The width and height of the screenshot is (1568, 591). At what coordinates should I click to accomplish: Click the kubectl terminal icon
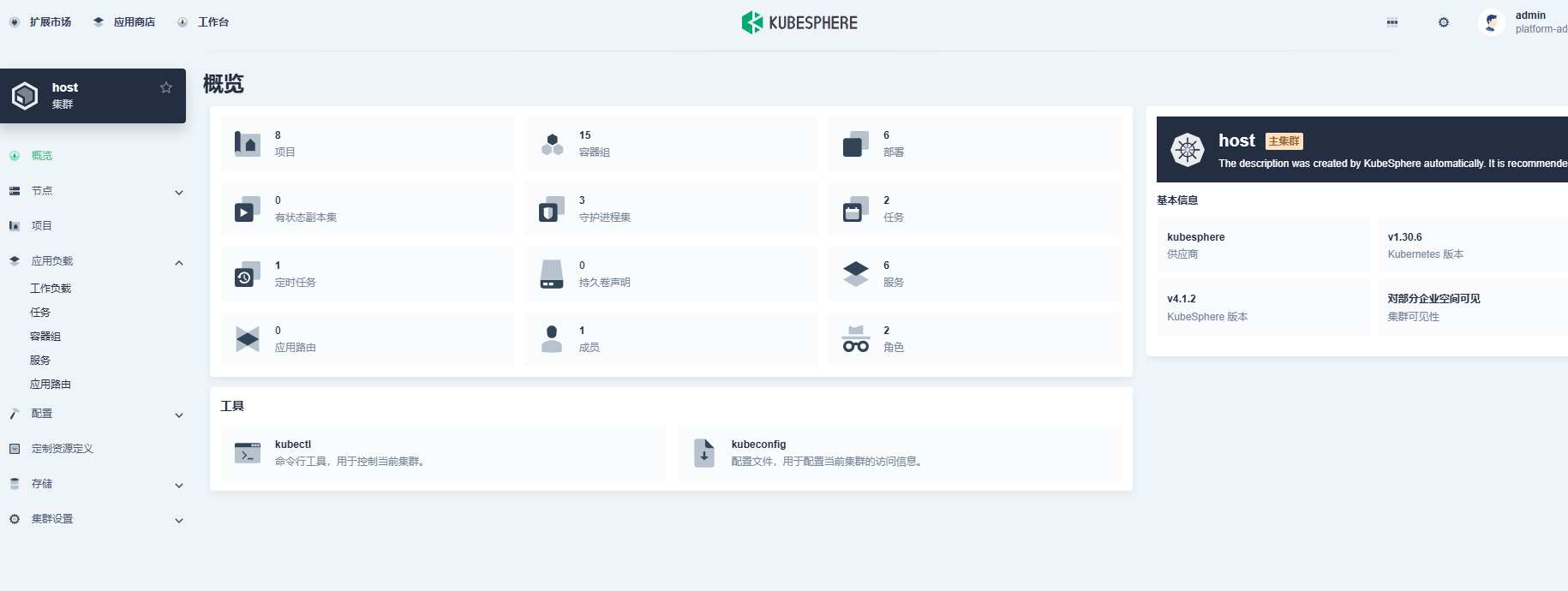(x=248, y=453)
